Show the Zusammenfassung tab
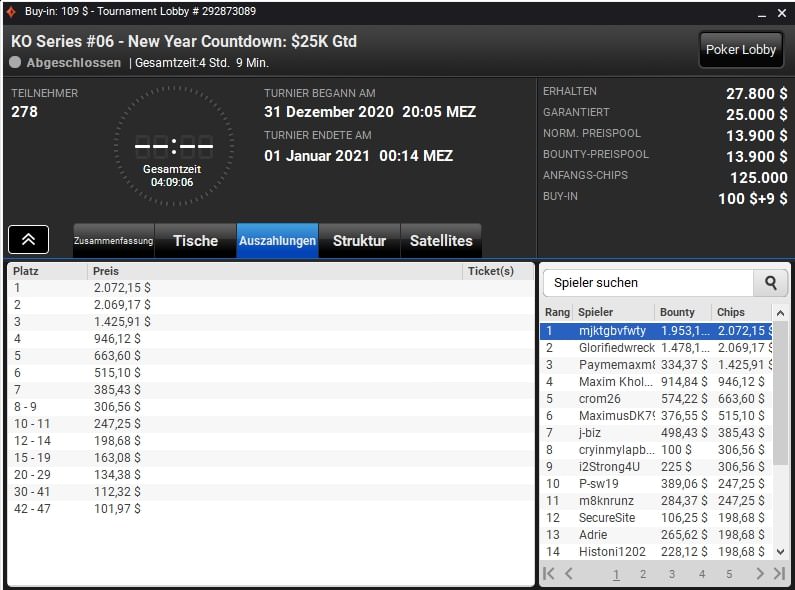 (x=114, y=241)
